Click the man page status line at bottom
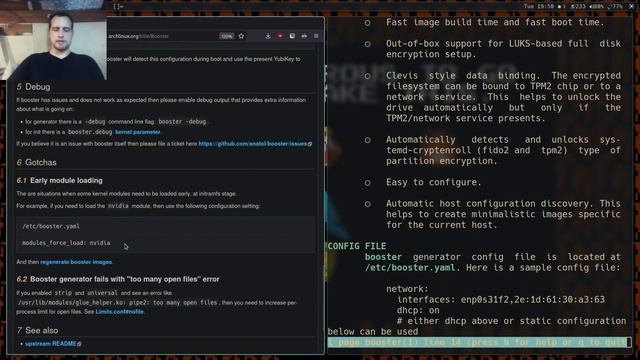The height and width of the screenshot is (360, 640). coord(479,342)
